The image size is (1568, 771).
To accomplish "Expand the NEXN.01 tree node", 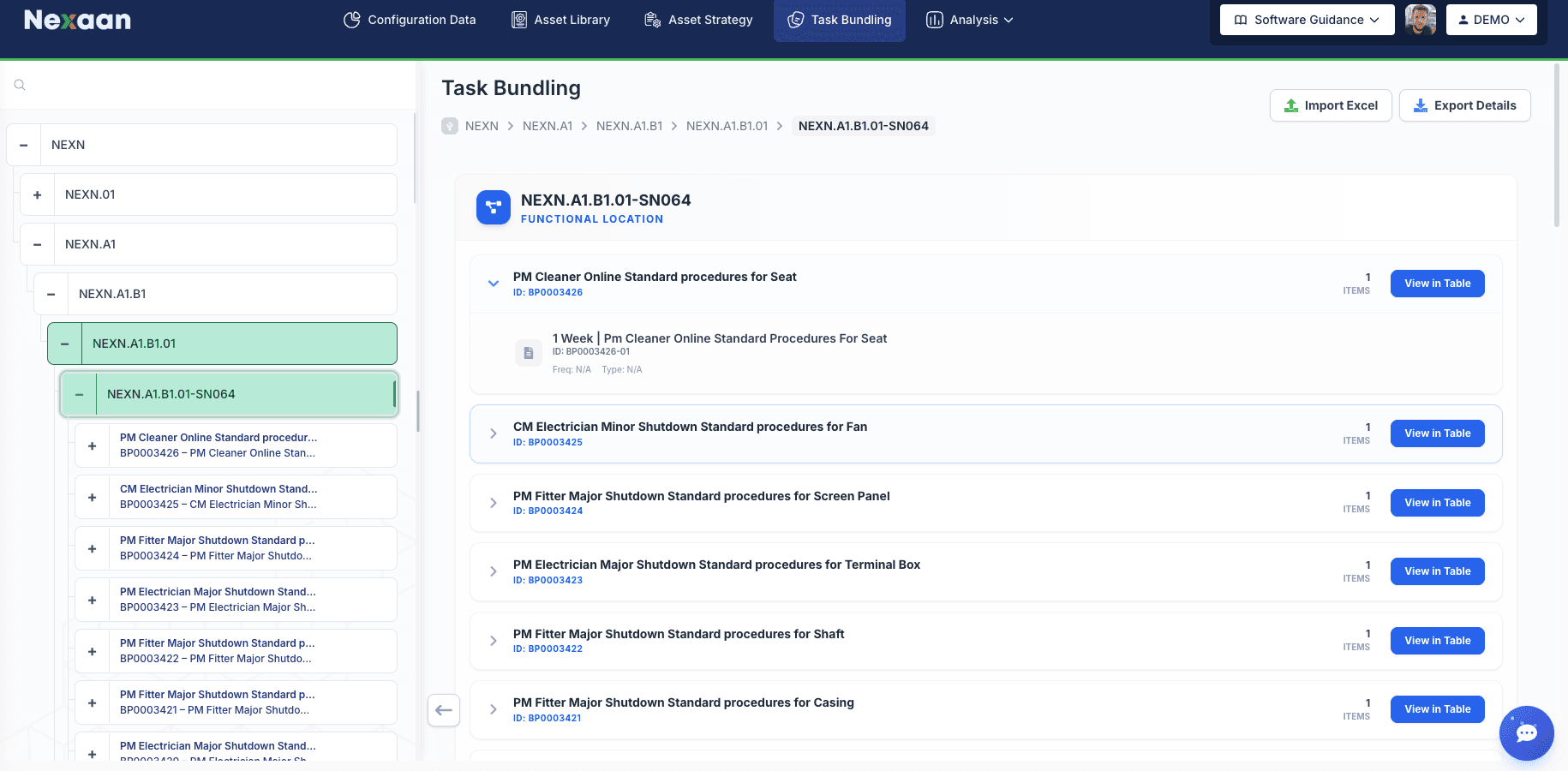I will 38,194.
